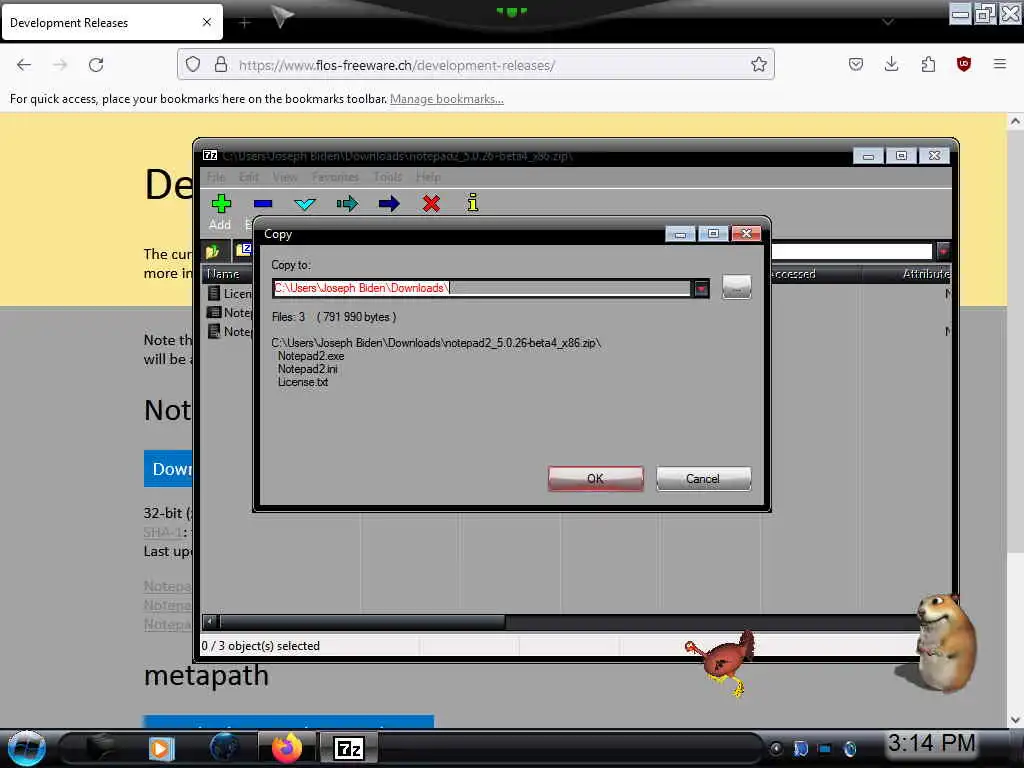Click the Copy to path input field
Image resolution: width=1024 pixels, height=768 pixels.
pyautogui.click(x=482, y=288)
